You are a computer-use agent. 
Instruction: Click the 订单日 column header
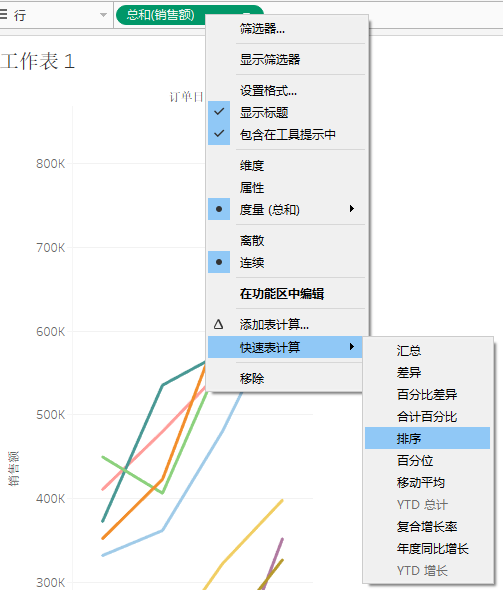coord(186,97)
